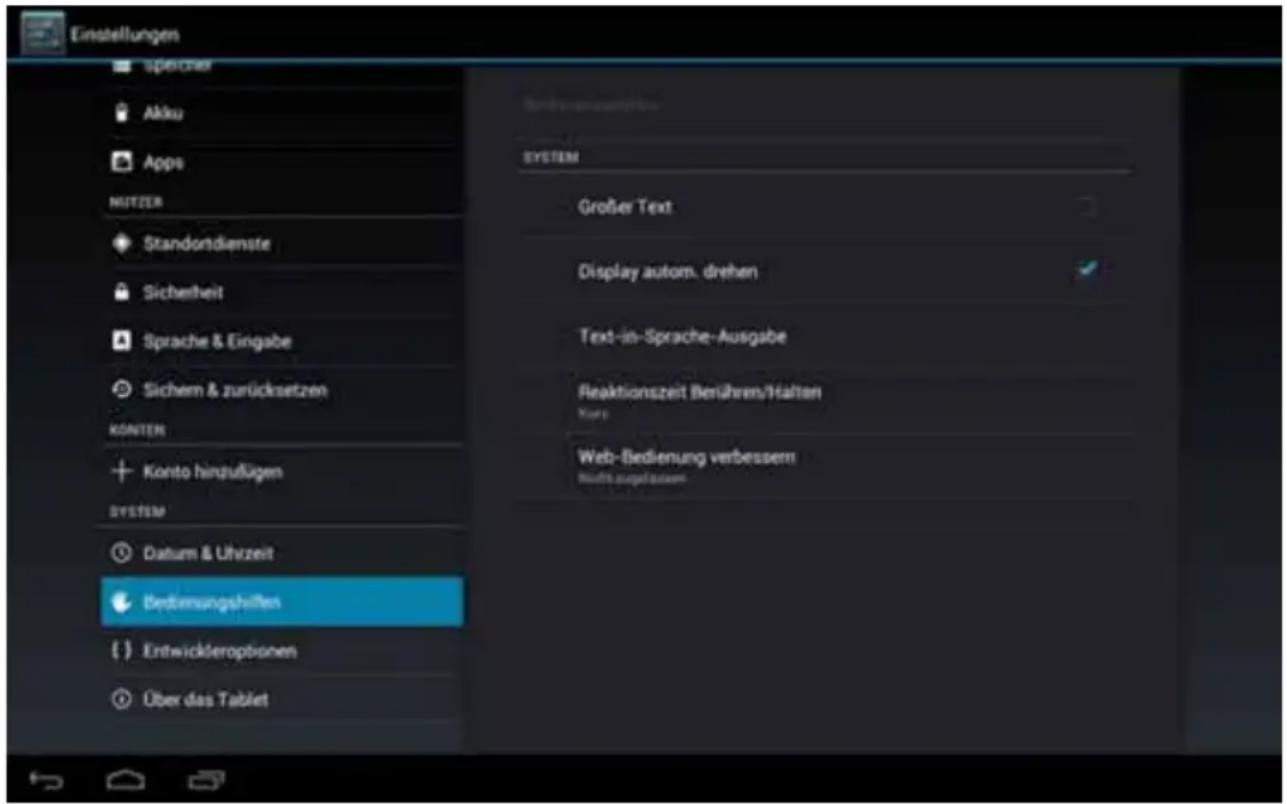Tap the Apps icon in sidebar
The width and height of the screenshot is (1287, 804).
click(x=122, y=162)
